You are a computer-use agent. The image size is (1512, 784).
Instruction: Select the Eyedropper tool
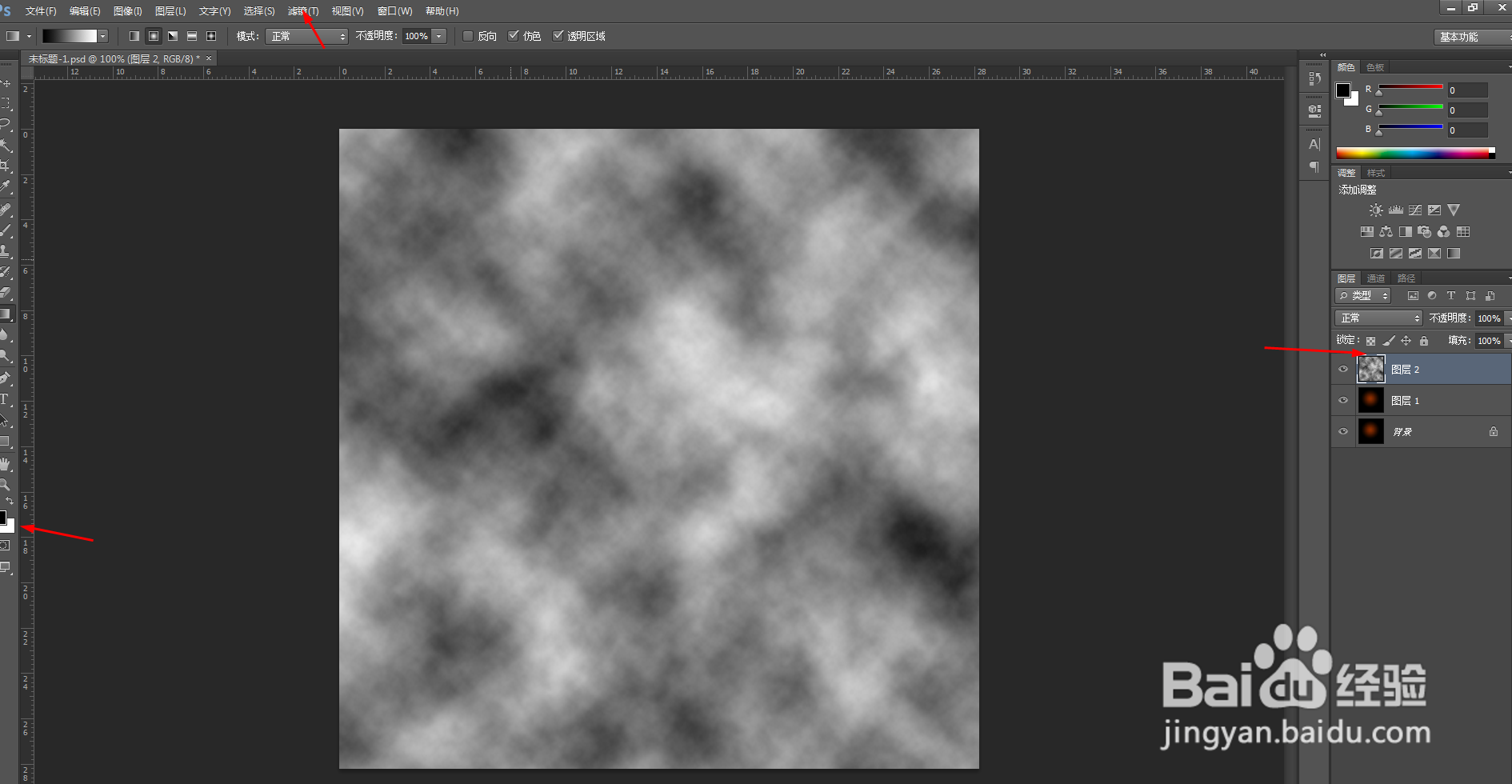click(x=6, y=187)
